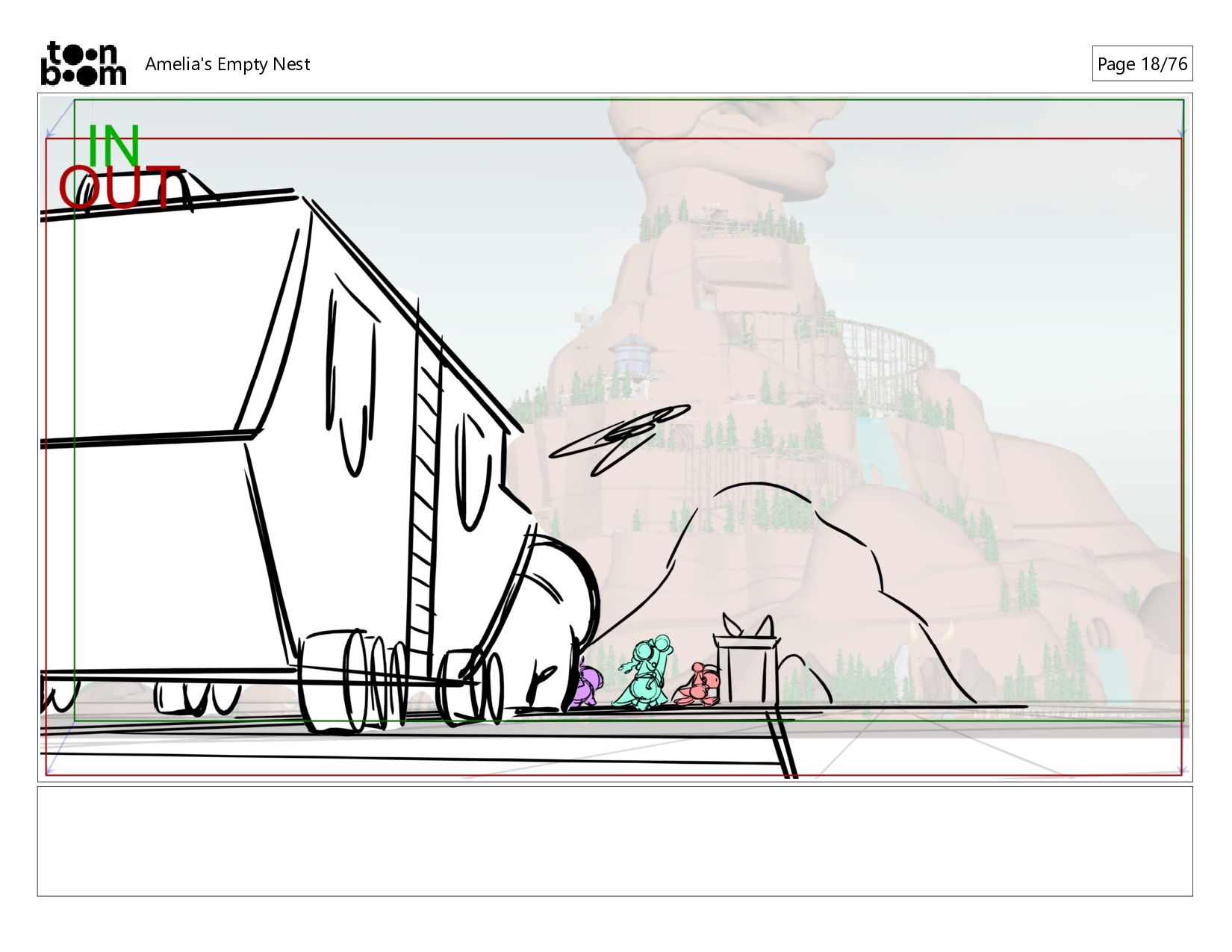Click the Toon Boom logo
Screen dimensions: 1232x952
(x=83, y=63)
